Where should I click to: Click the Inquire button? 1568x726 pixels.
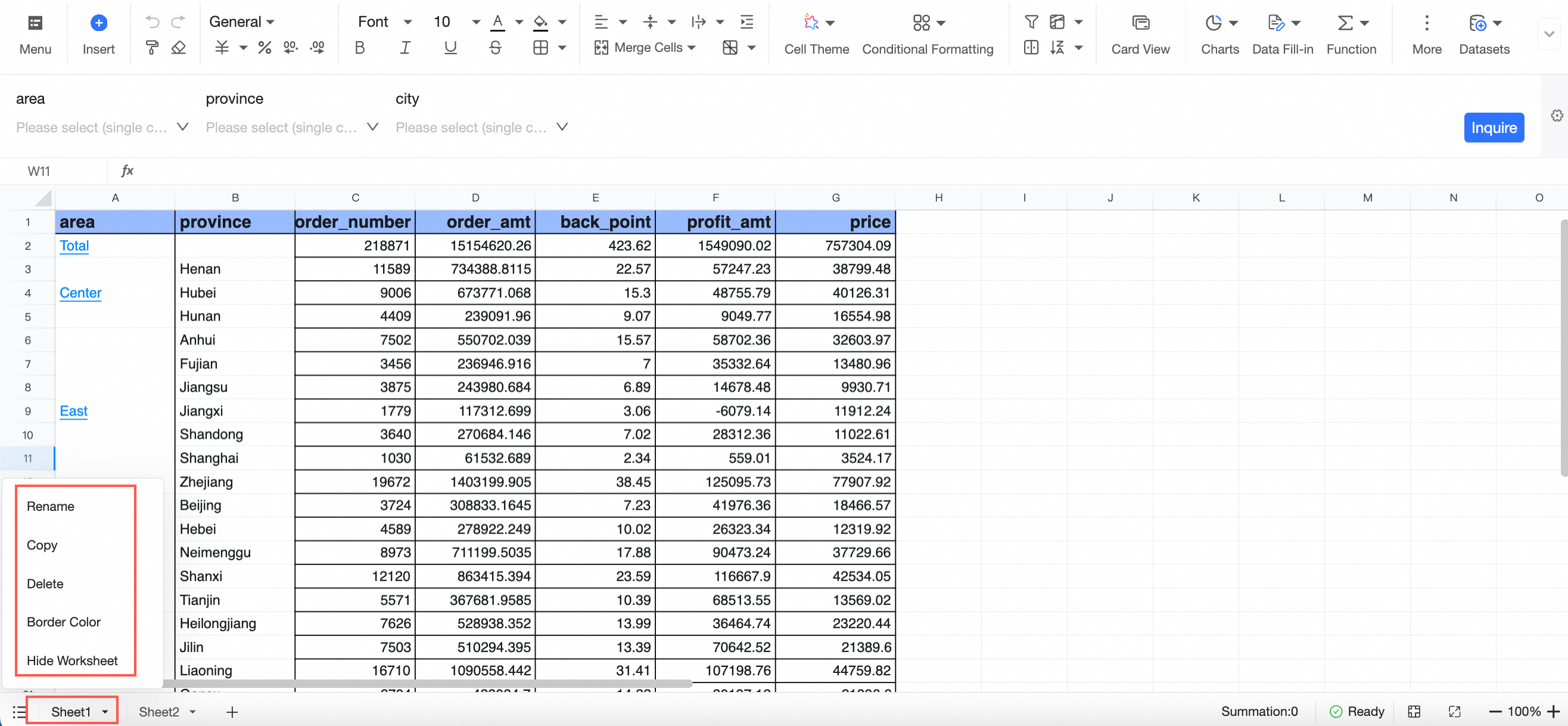pyautogui.click(x=1494, y=128)
